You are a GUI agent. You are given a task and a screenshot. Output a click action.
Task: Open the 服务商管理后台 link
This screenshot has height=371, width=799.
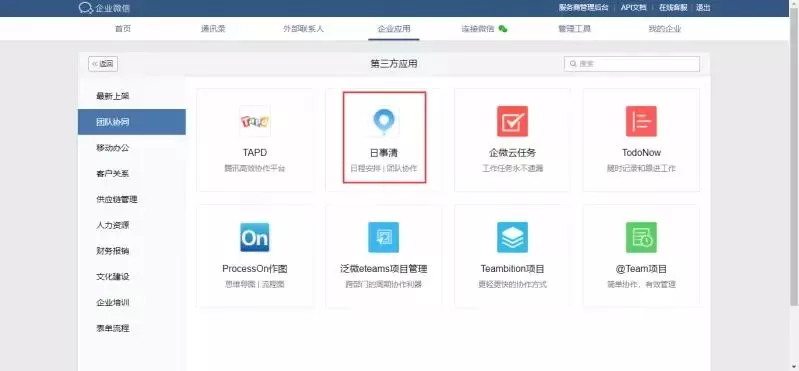(583, 8)
